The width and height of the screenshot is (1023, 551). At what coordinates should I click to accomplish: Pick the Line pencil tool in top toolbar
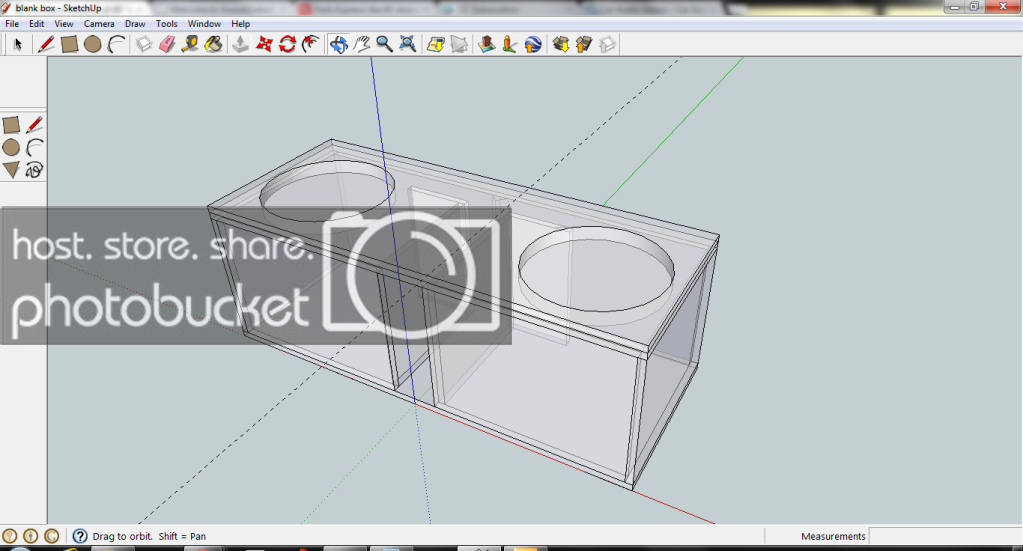click(x=46, y=44)
